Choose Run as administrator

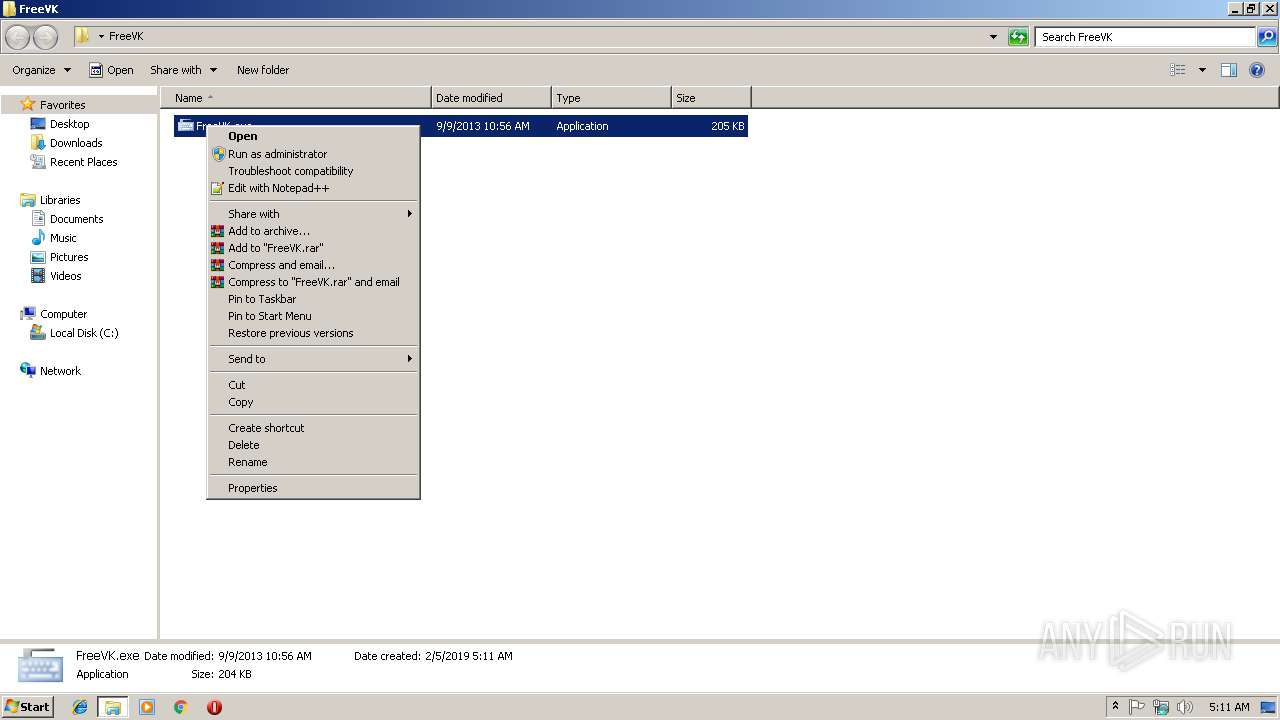[x=313, y=154]
